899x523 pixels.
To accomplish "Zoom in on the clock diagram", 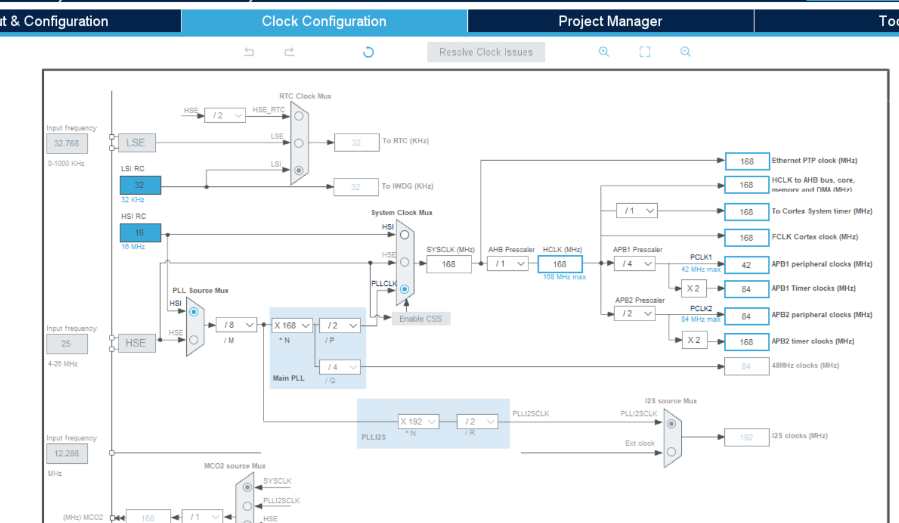I will (x=604, y=52).
